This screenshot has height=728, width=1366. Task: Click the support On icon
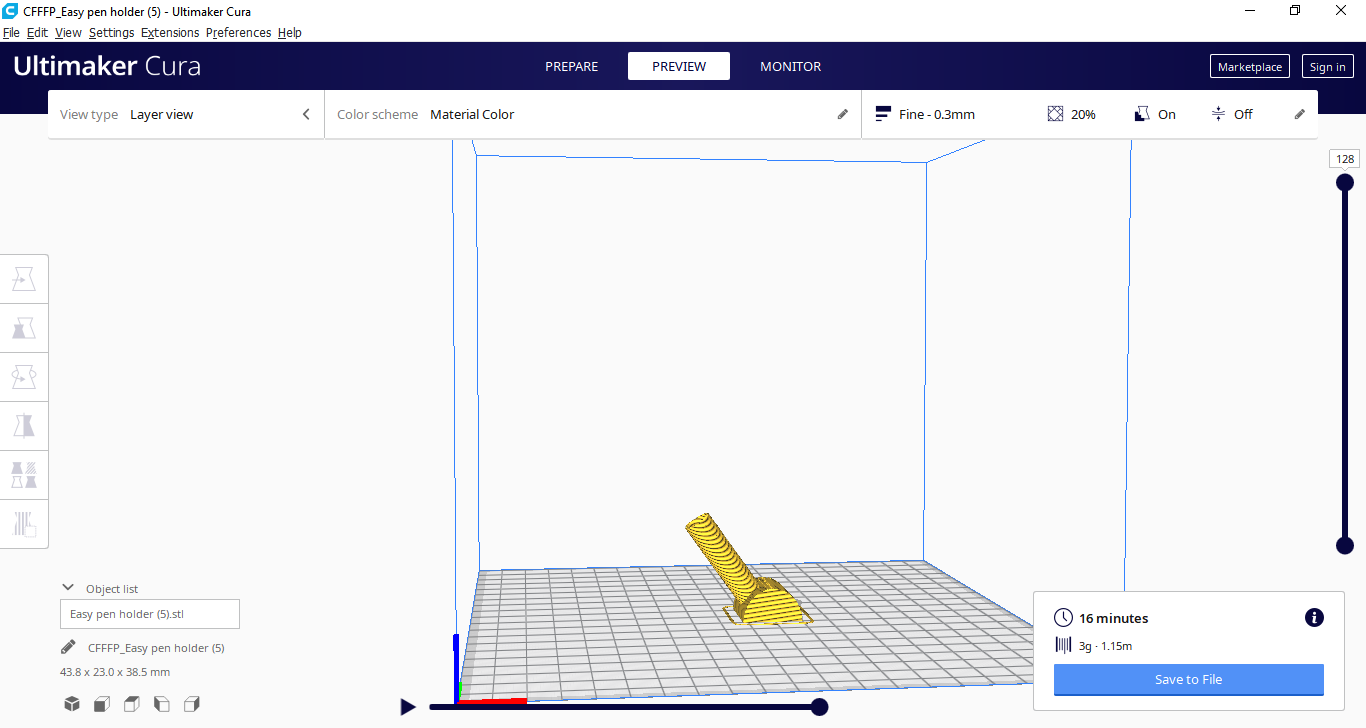1143,114
